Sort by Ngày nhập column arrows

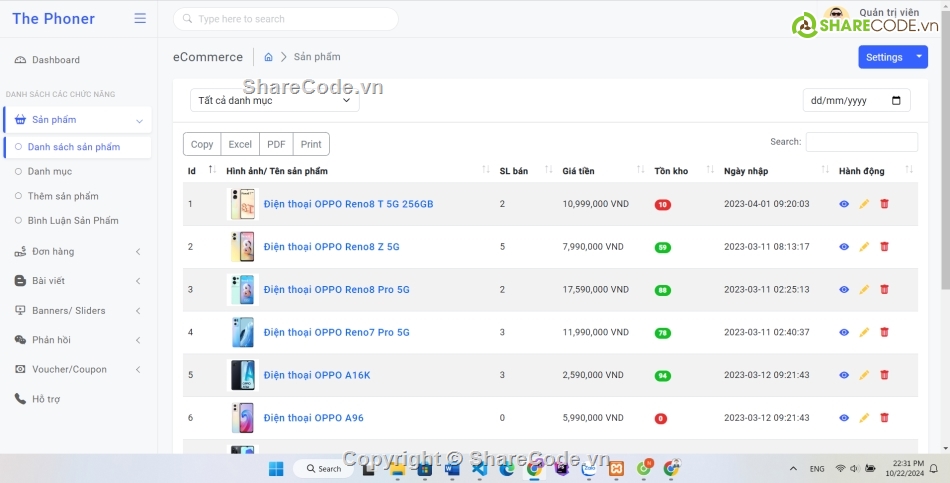pyautogui.click(x=825, y=170)
